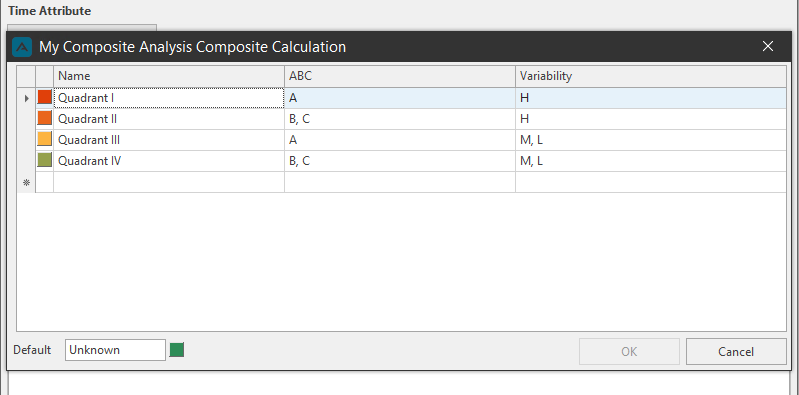The image size is (799, 395).
Task: Click the disabled OK button
Action: click(629, 352)
